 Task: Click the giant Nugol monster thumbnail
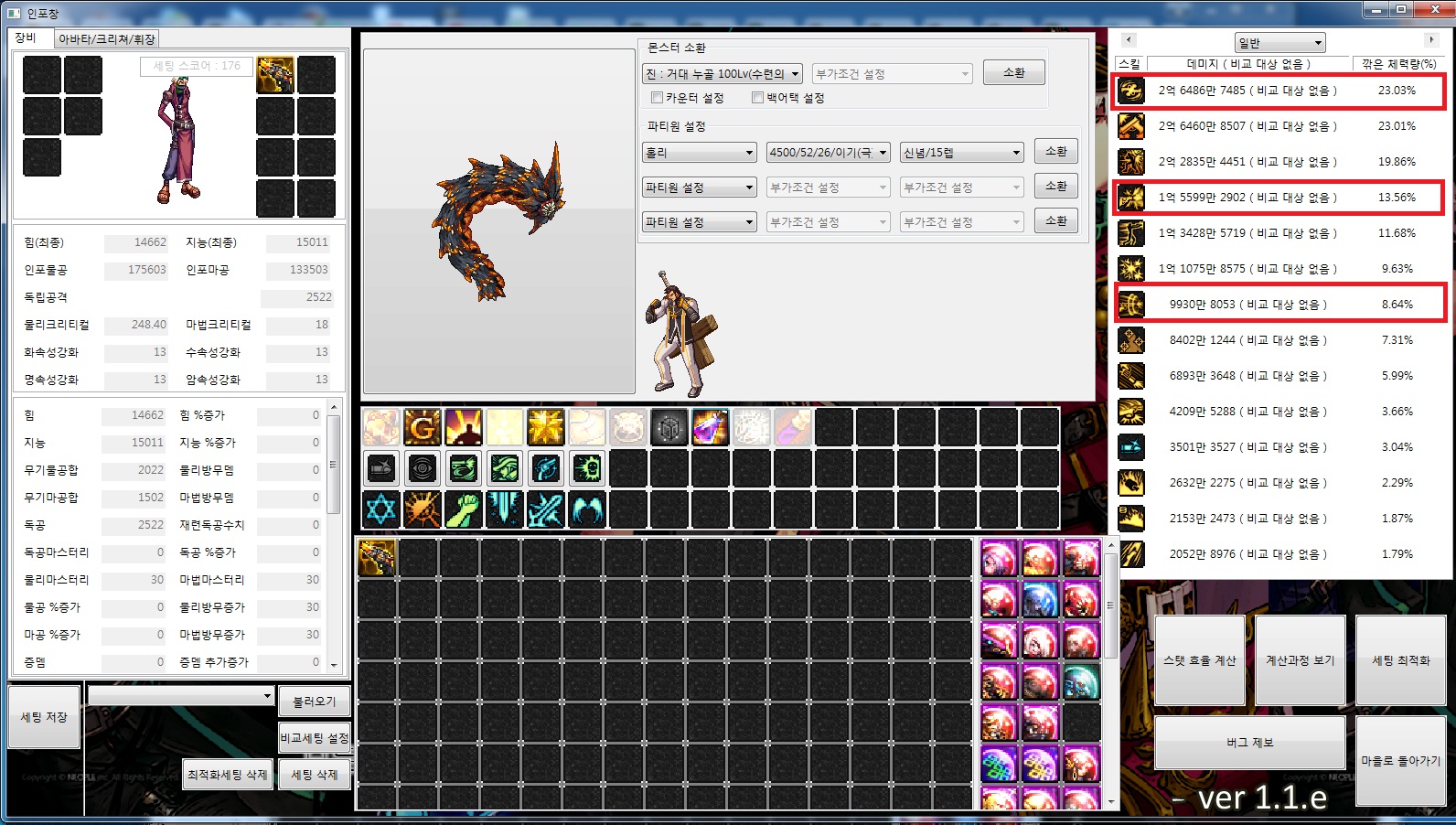point(498,220)
